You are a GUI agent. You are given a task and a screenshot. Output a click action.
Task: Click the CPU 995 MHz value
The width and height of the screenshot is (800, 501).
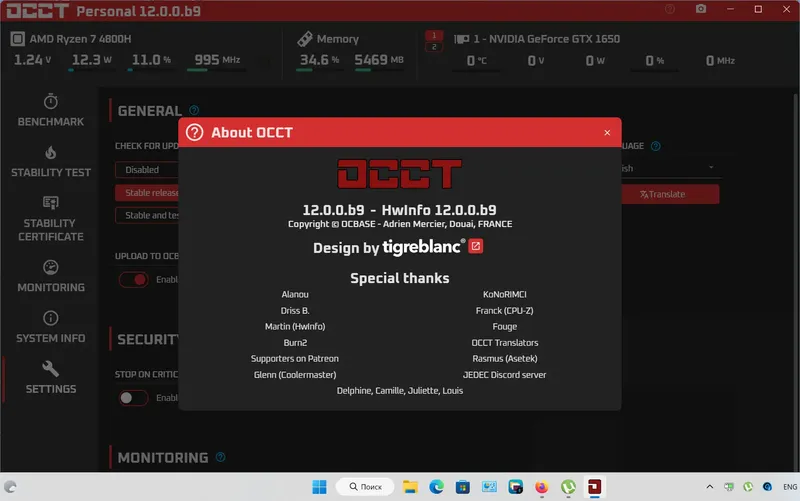[217, 60]
